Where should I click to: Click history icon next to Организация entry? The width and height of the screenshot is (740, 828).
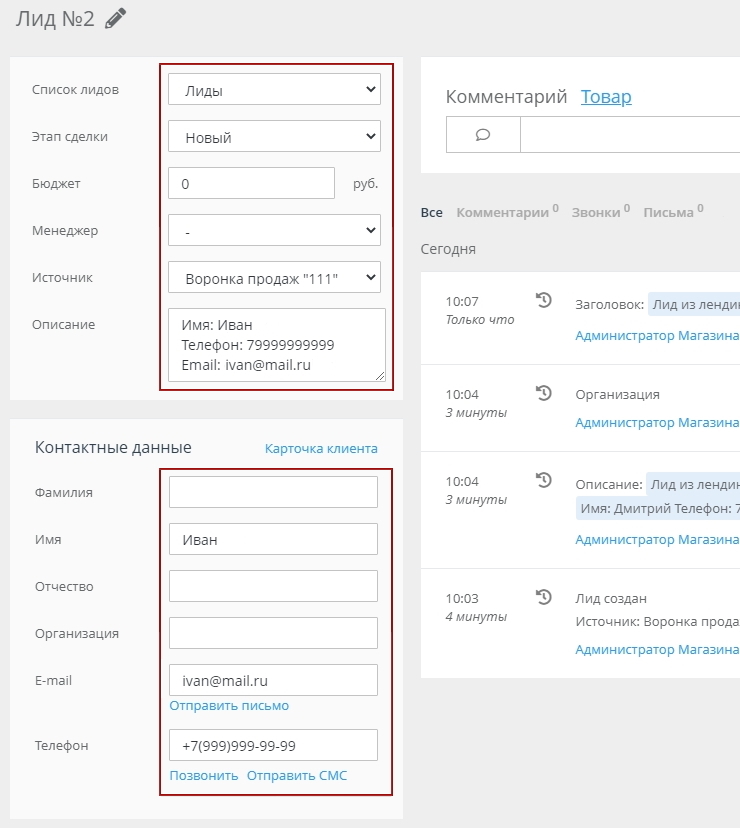click(544, 393)
